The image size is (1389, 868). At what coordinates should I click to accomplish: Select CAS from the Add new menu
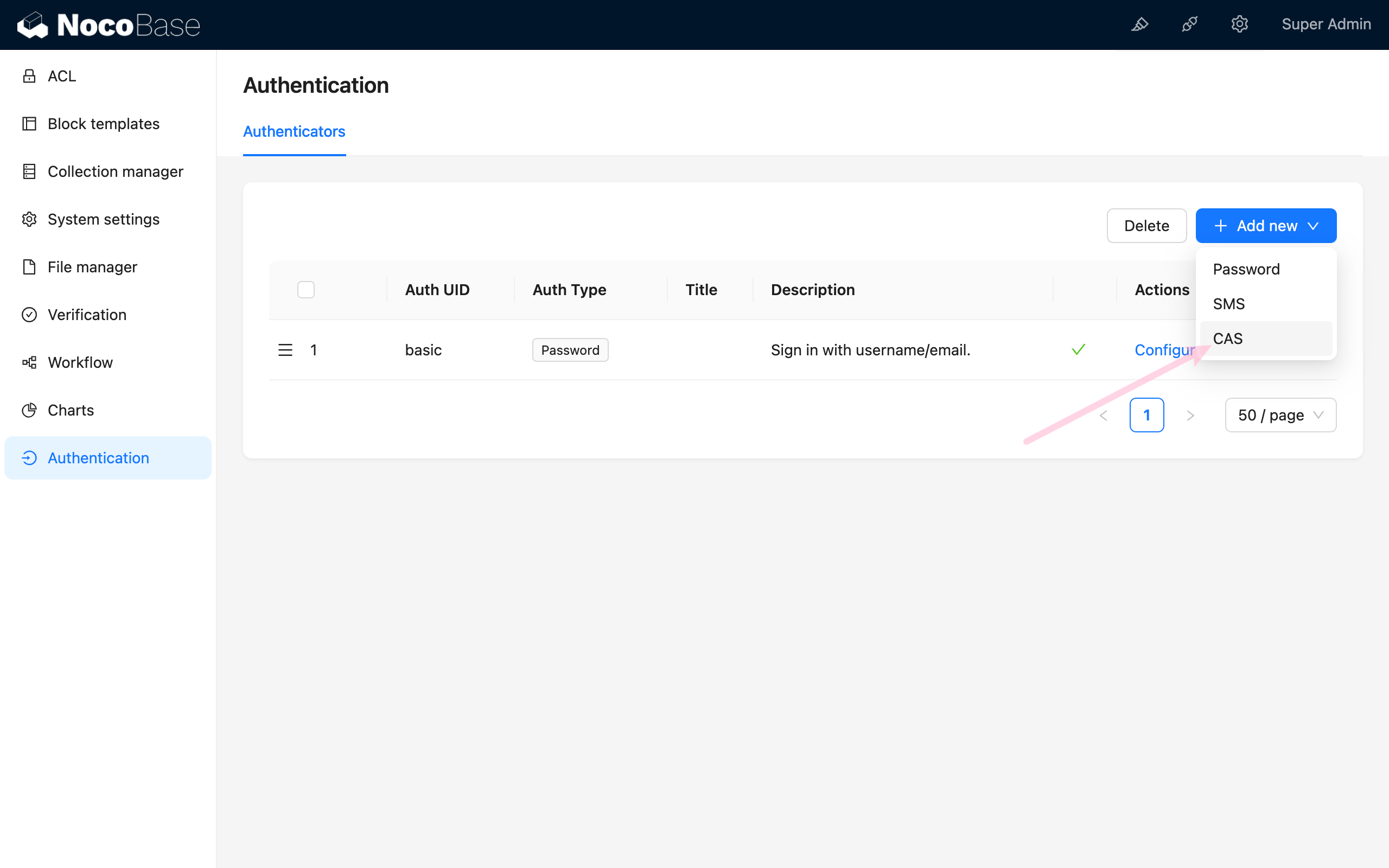1228,339
